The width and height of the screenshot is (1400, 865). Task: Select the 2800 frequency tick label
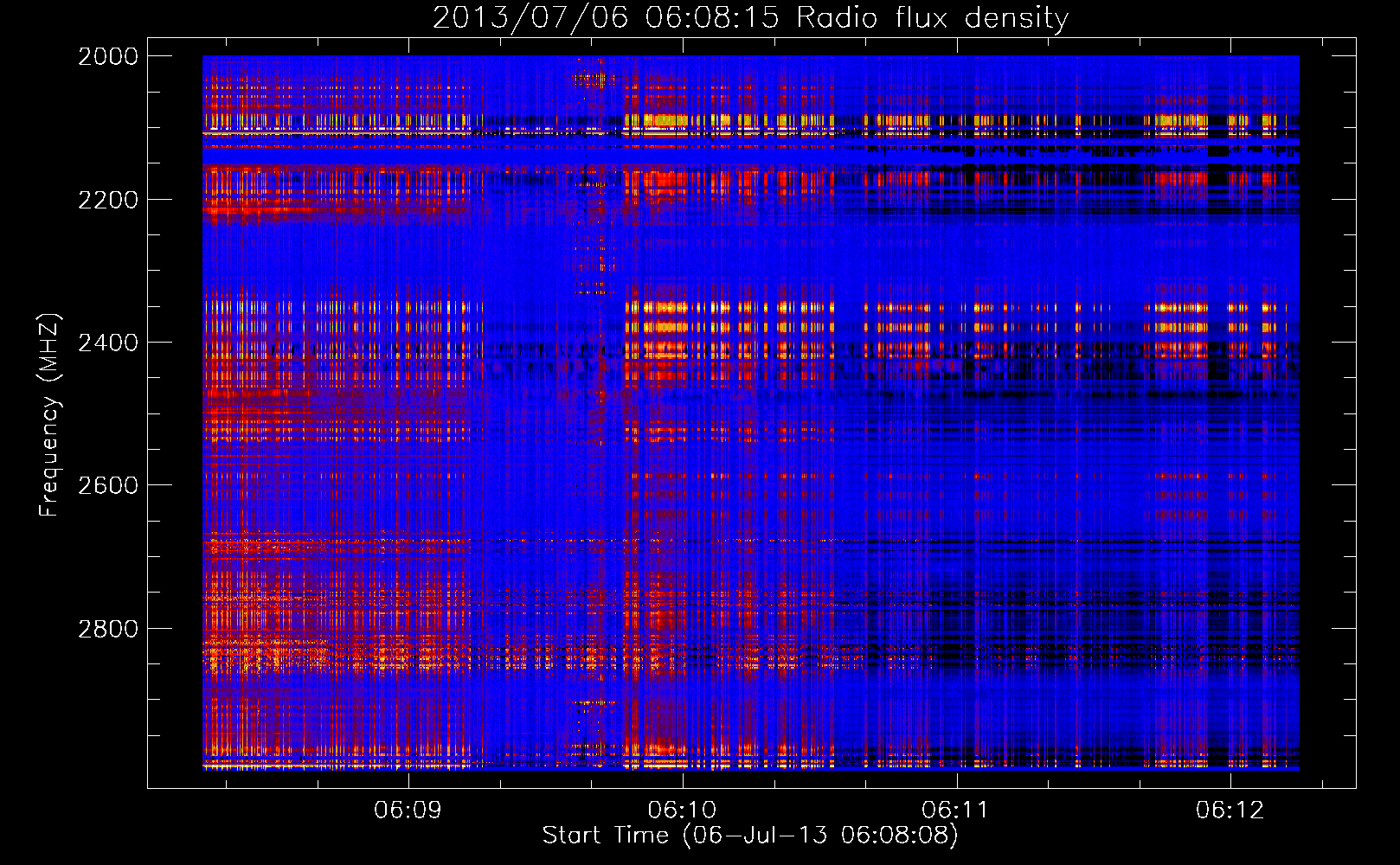pyautogui.click(x=108, y=629)
